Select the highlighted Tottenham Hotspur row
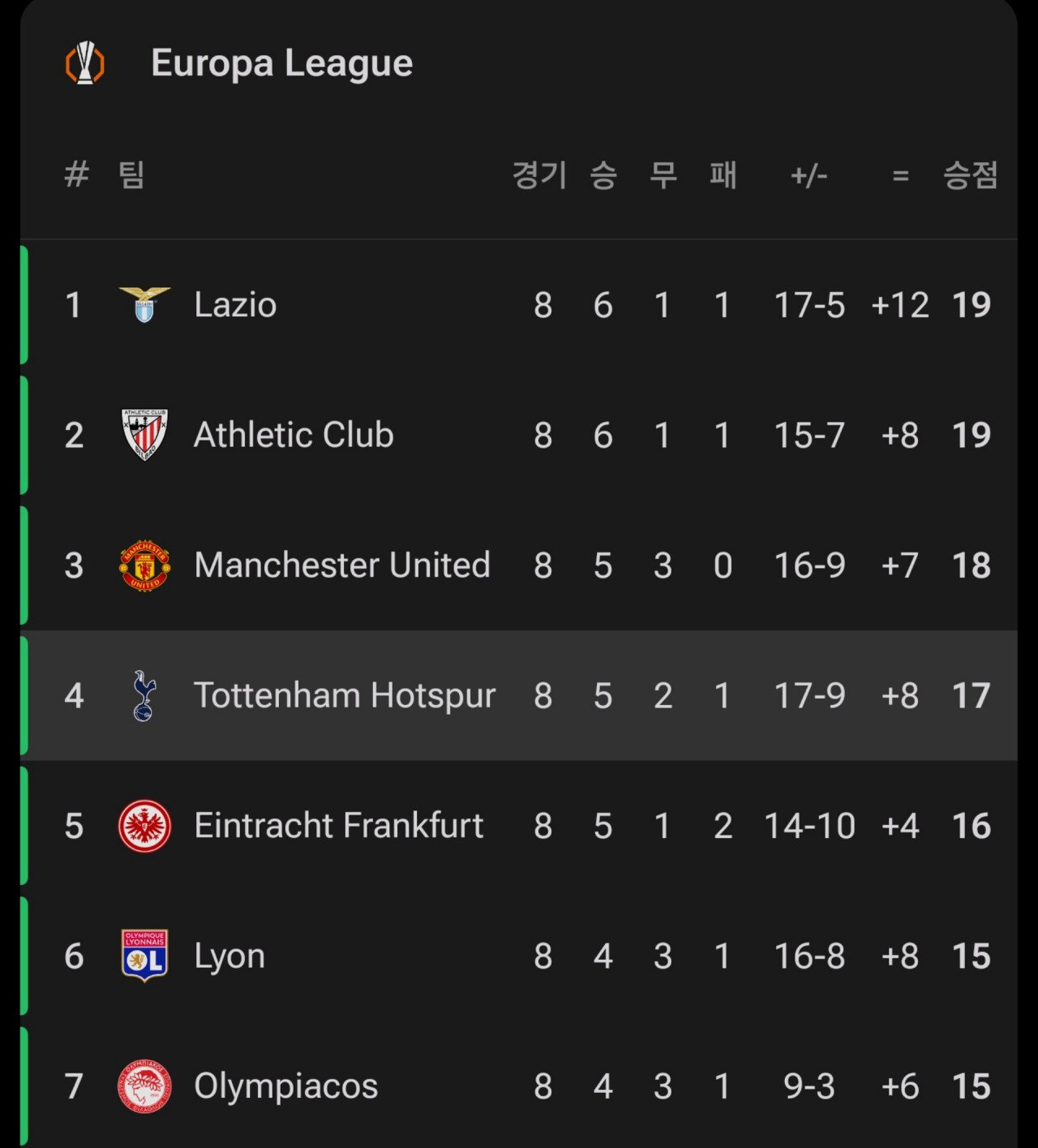Viewport: 1038px width, 1148px height. pos(519,695)
